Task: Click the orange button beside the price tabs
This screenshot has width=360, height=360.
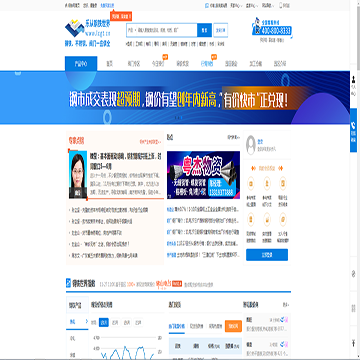Action: (x=233, y=326)
